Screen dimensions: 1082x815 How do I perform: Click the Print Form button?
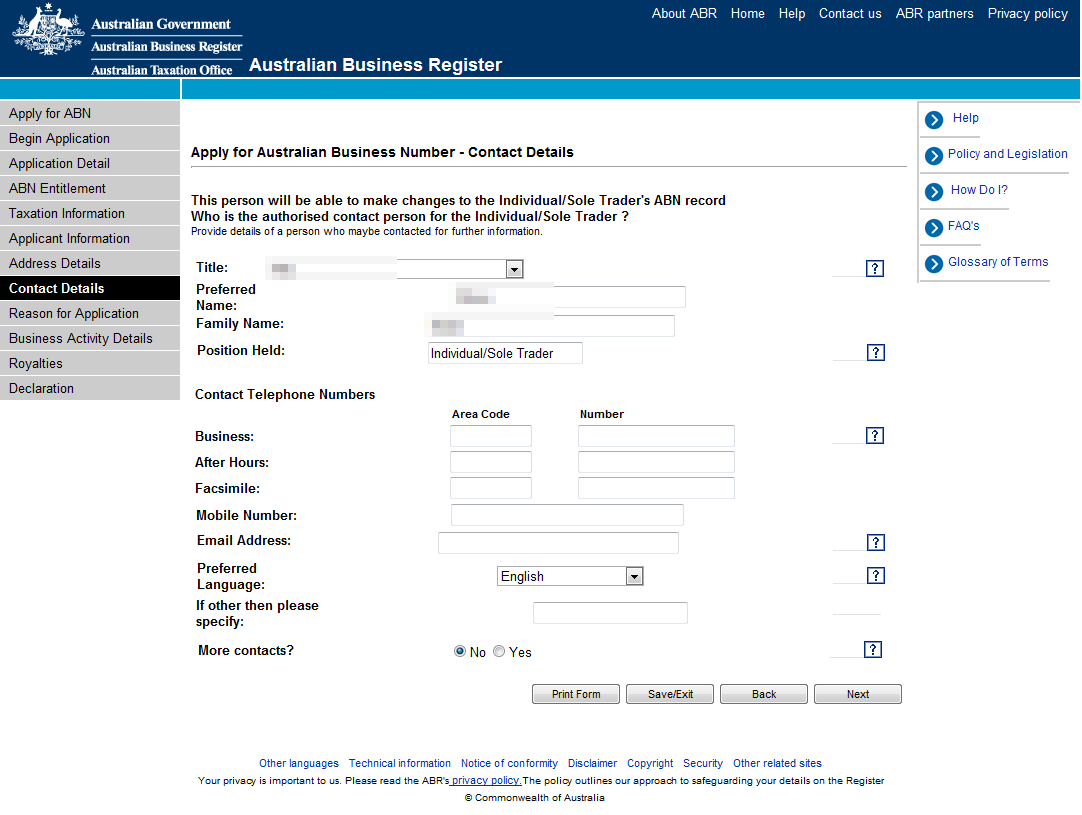point(576,694)
